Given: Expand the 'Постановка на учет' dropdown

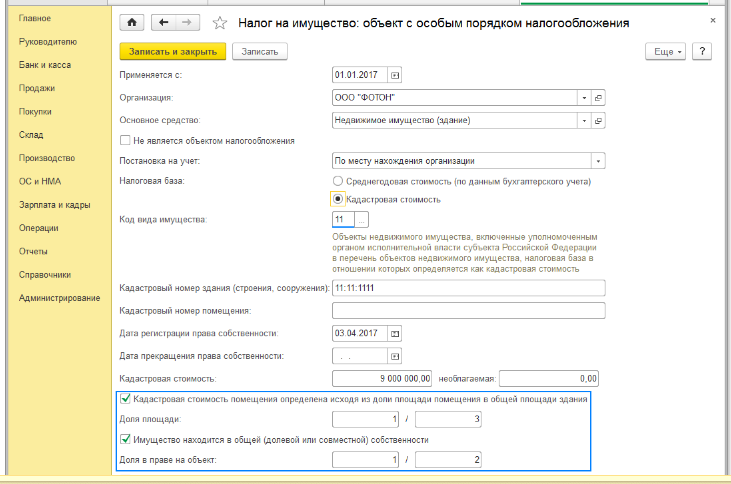Looking at the screenshot, I should (x=598, y=161).
